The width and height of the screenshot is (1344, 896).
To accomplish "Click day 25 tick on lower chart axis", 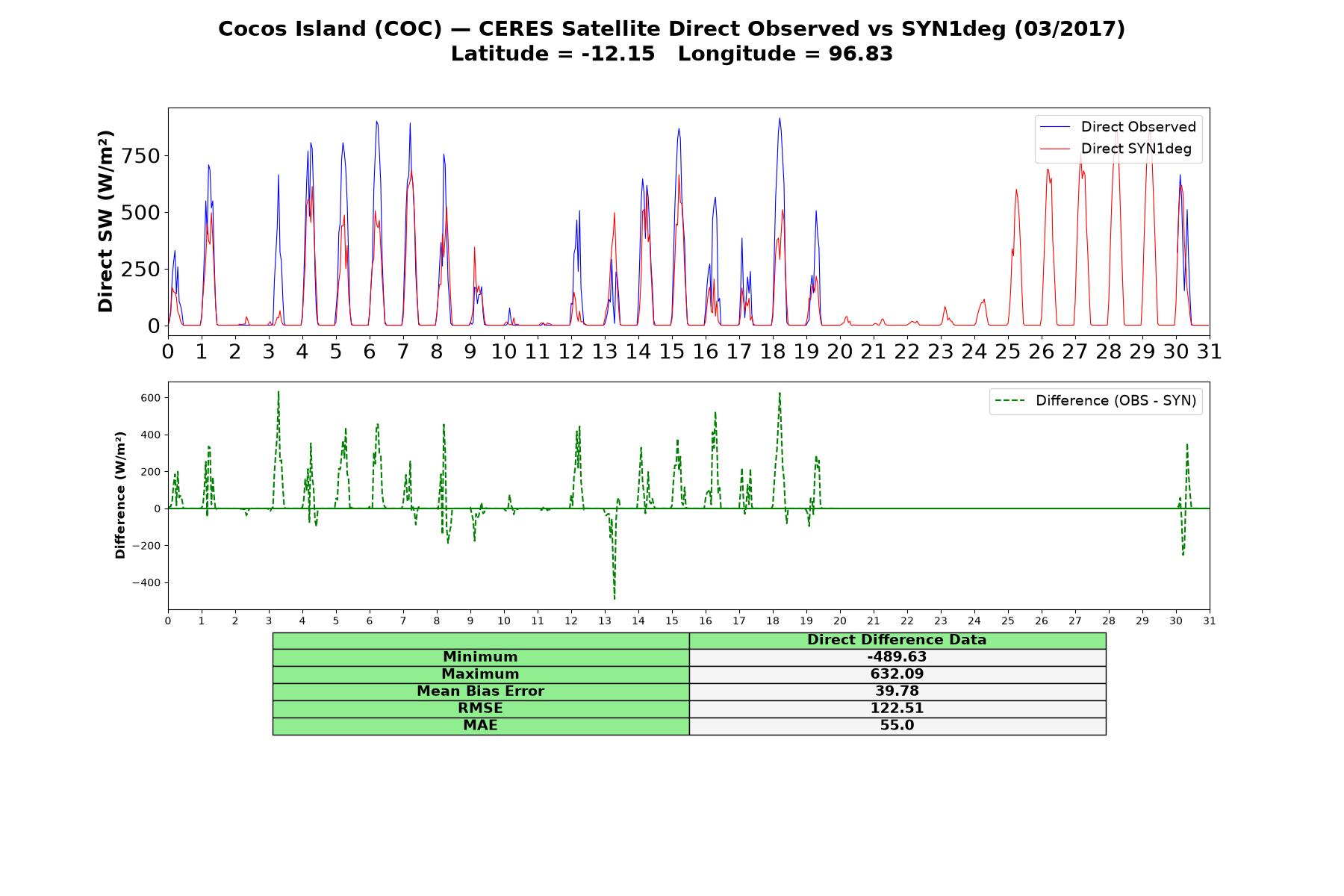I will [1008, 621].
